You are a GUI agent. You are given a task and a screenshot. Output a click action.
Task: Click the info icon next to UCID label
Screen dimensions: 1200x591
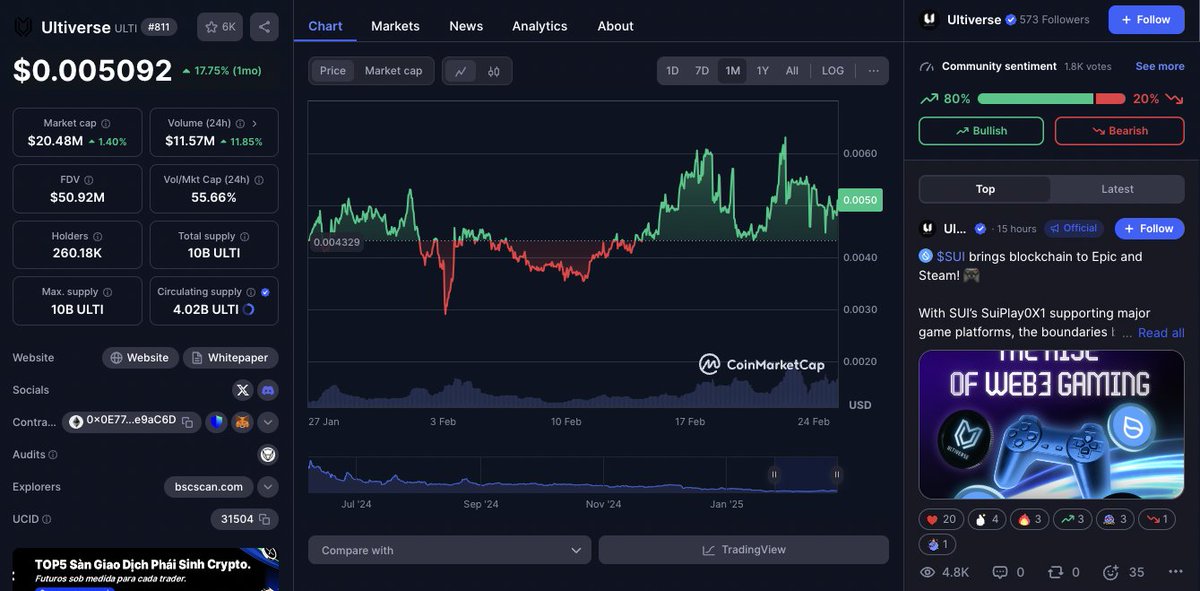click(46, 519)
